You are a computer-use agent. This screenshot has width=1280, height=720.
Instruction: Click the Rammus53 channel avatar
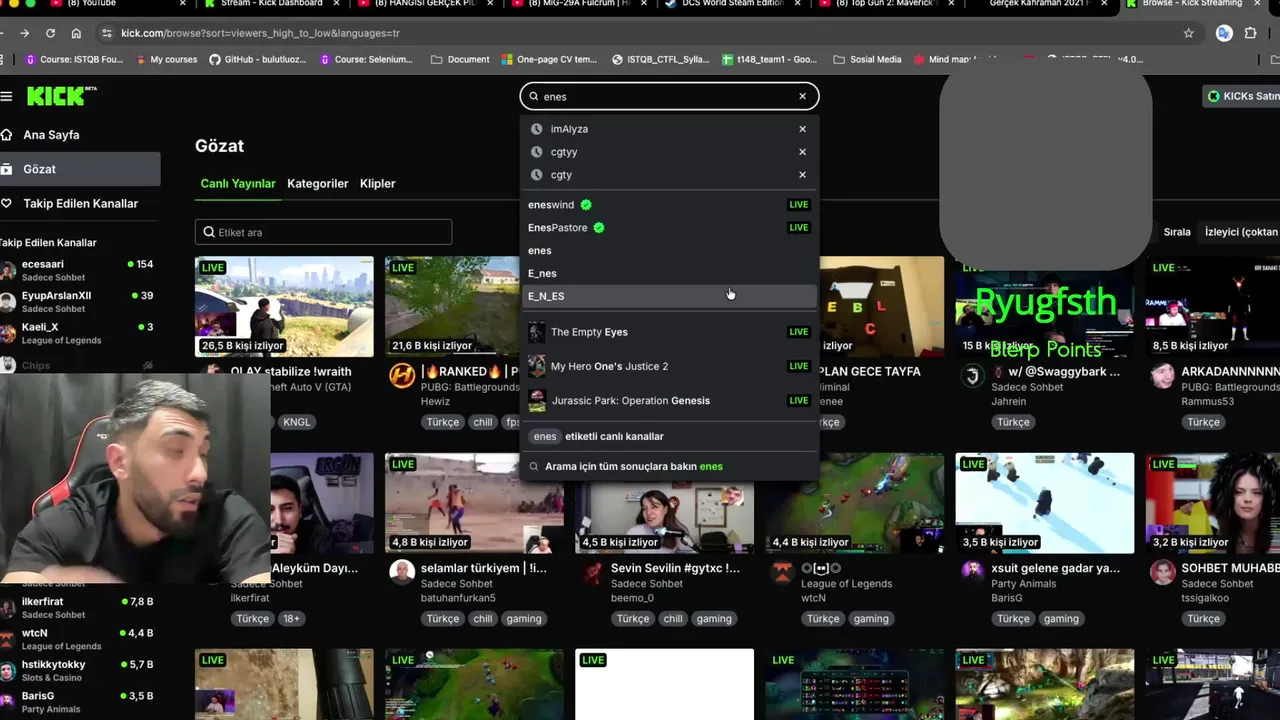(1162, 376)
